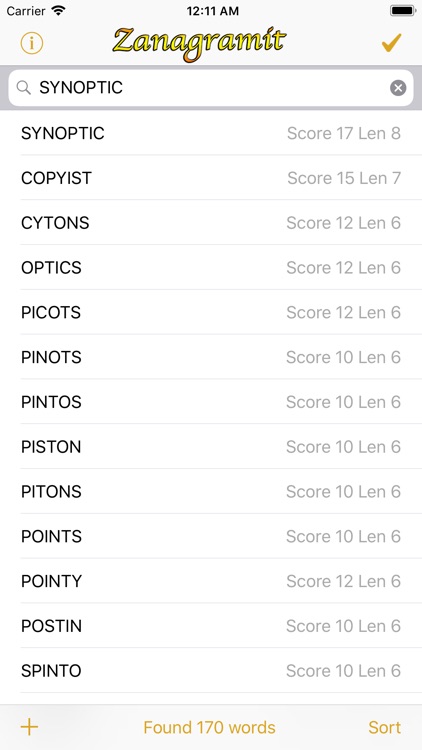The height and width of the screenshot is (750, 422).
Task: Focus the SYNOPTIC search text field
Action: click(211, 88)
